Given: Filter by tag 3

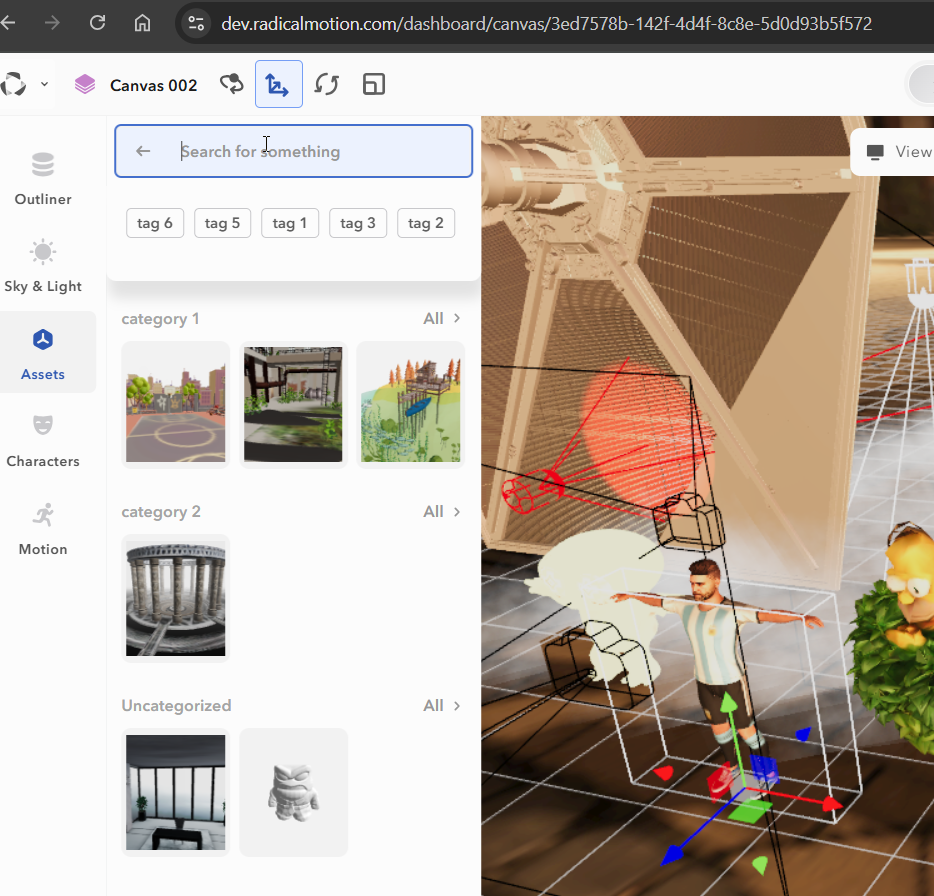Looking at the screenshot, I should (x=358, y=223).
